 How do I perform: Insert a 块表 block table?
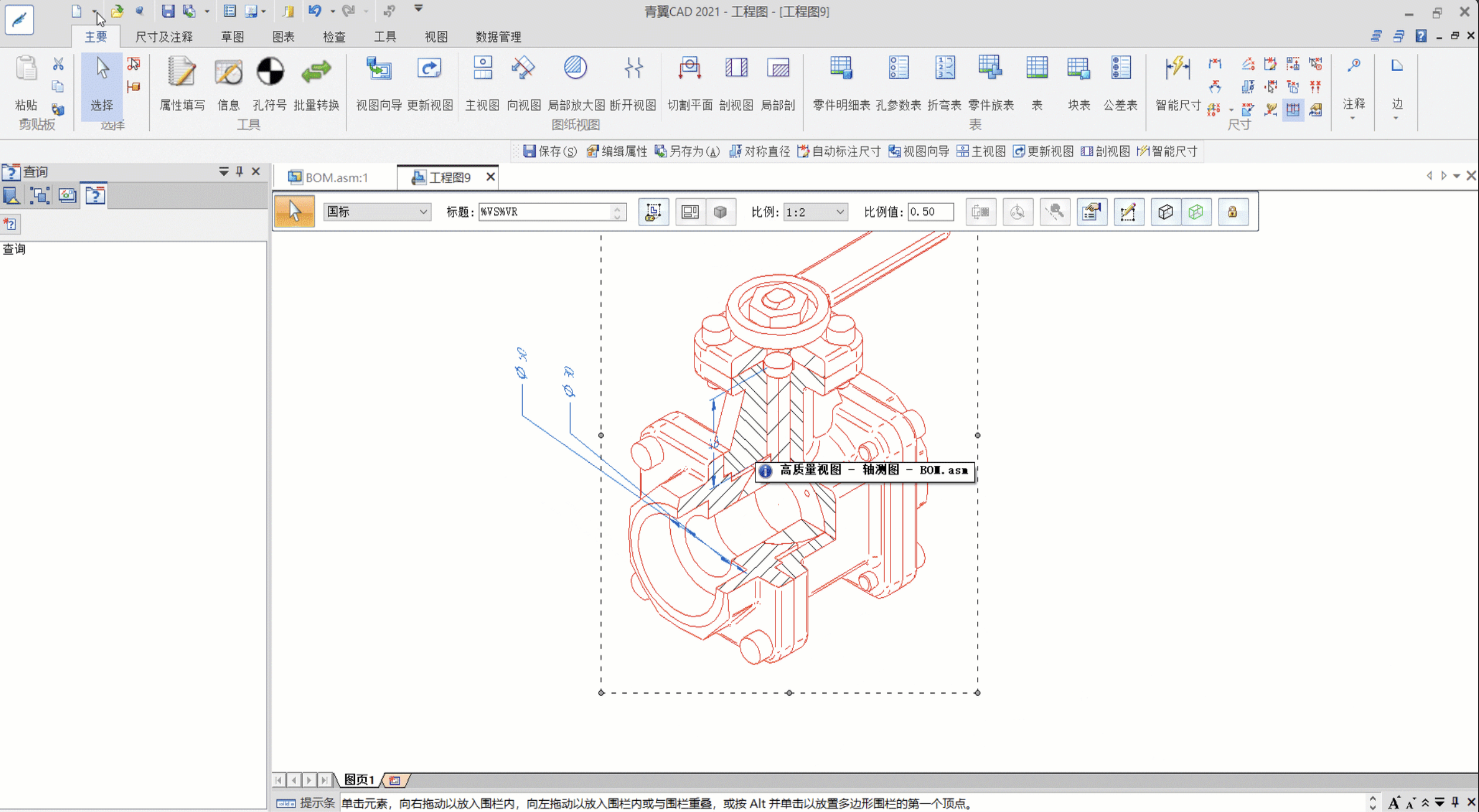click(1078, 83)
